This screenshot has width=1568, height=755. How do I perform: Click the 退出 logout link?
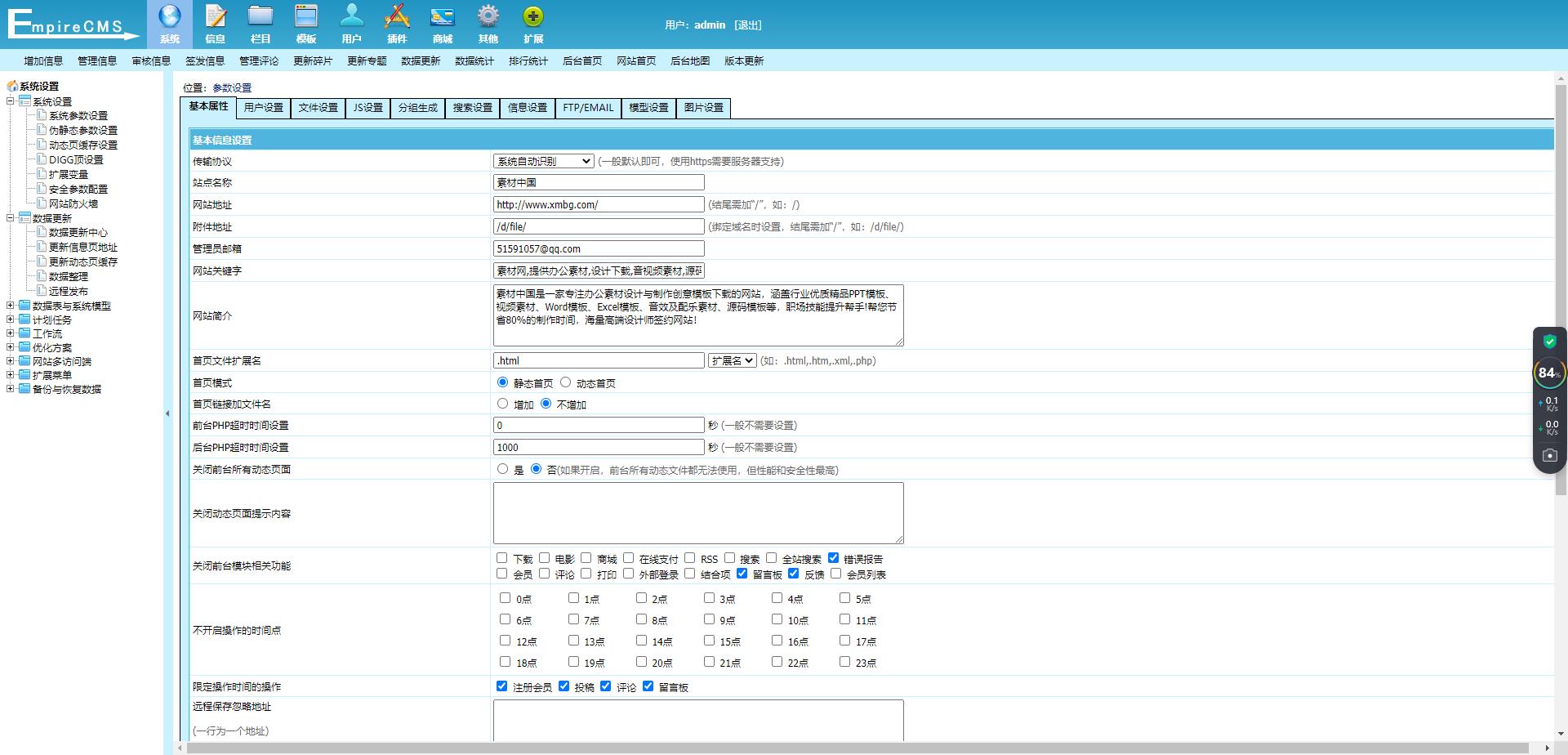747,25
